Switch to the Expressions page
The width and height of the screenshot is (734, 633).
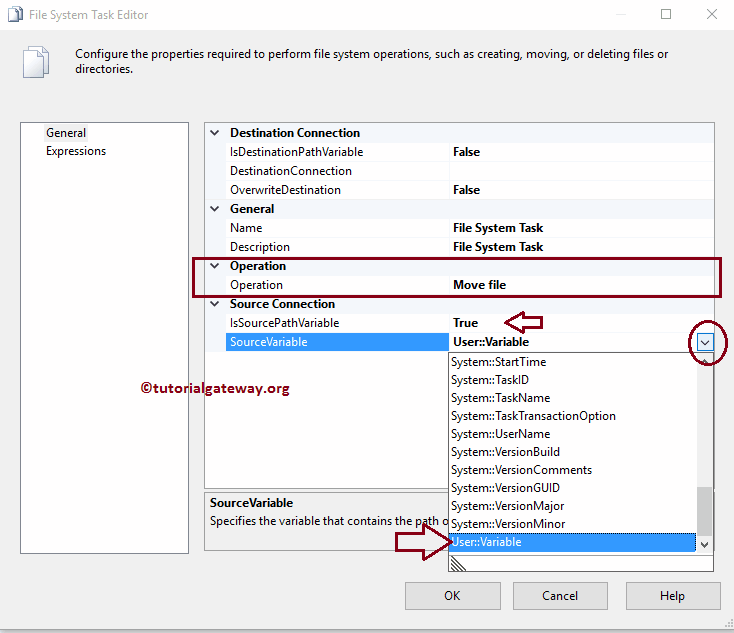point(76,151)
